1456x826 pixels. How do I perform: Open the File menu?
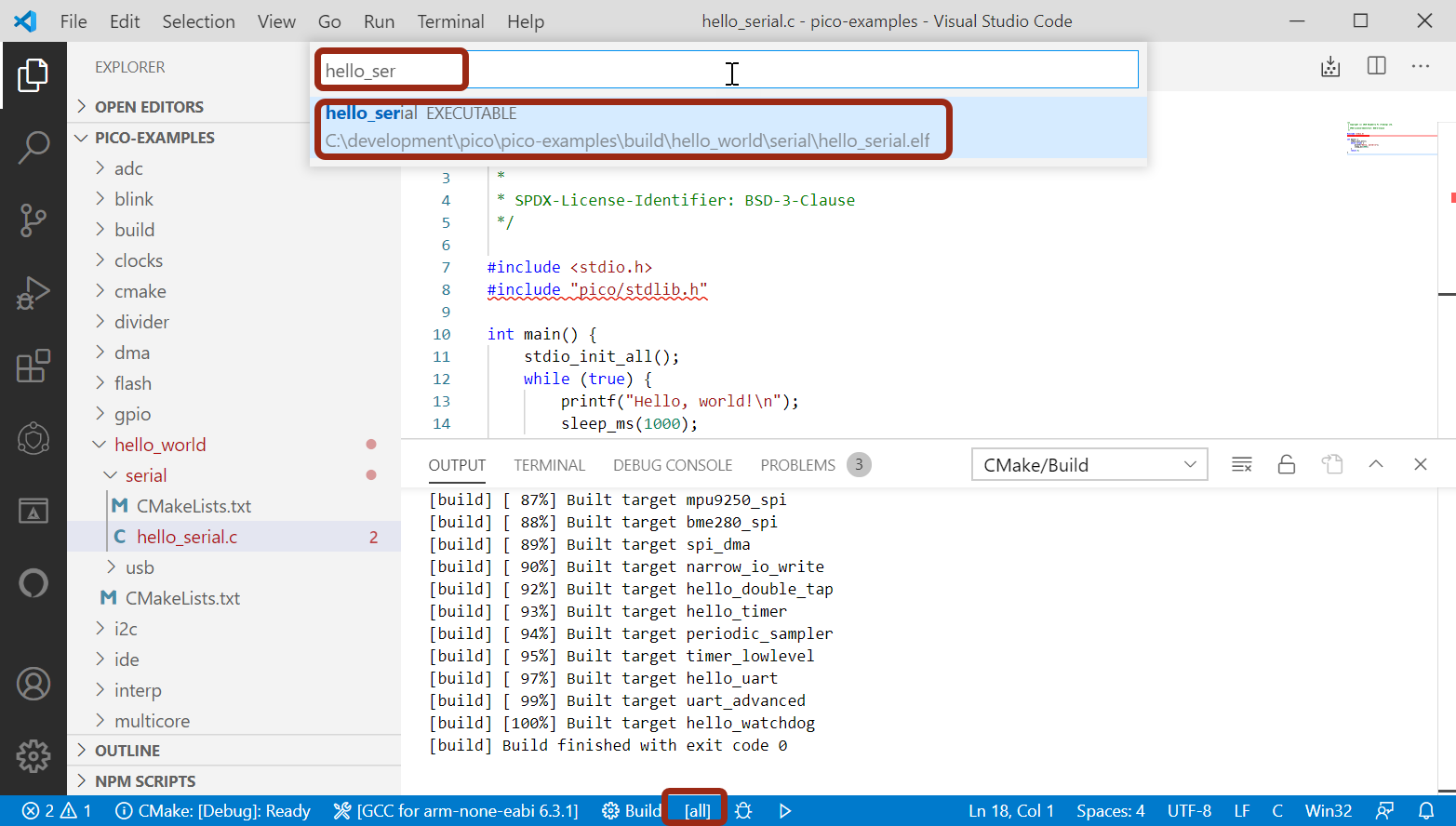pyautogui.click(x=73, y=21)
